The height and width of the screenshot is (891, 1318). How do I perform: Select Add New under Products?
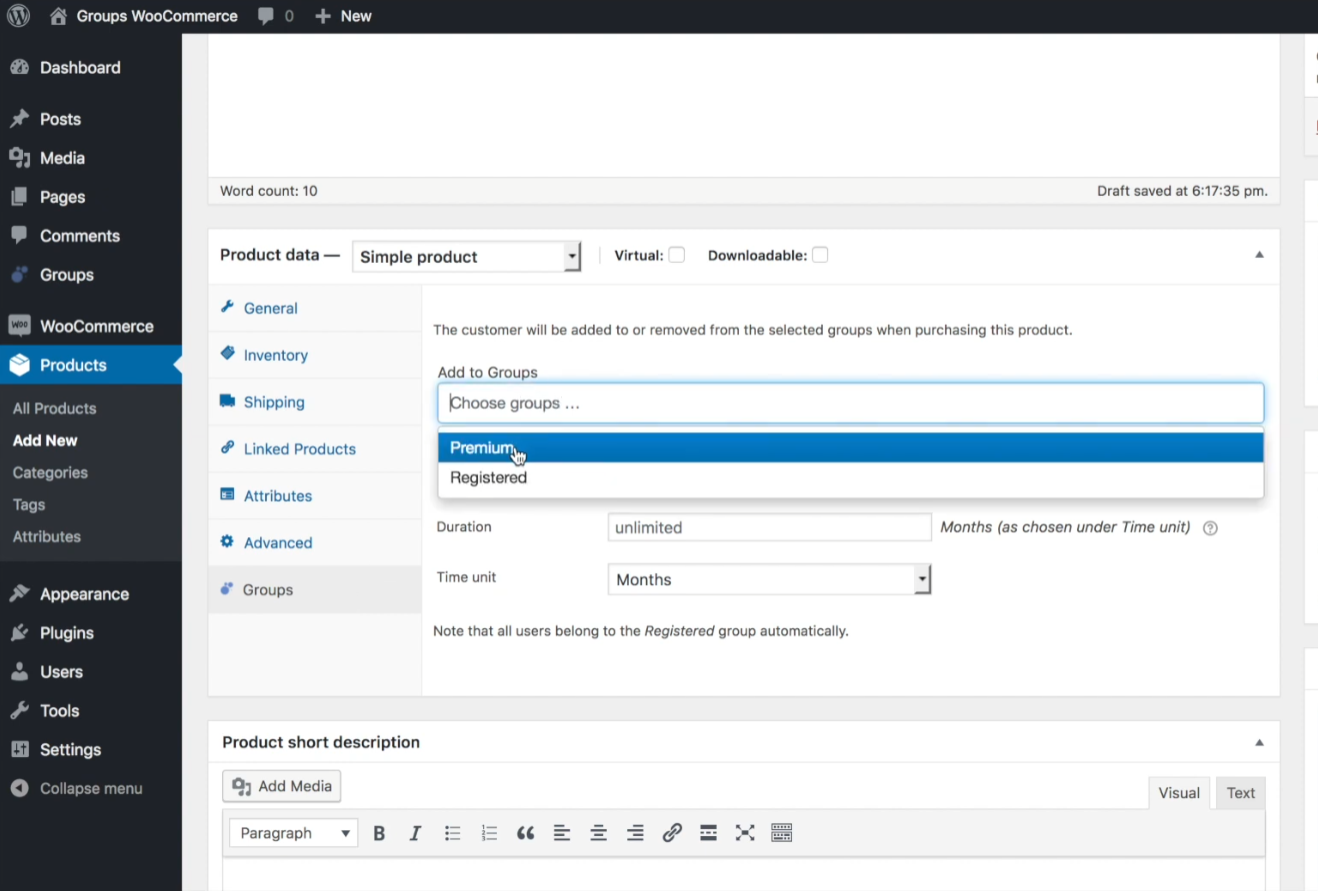45,440
